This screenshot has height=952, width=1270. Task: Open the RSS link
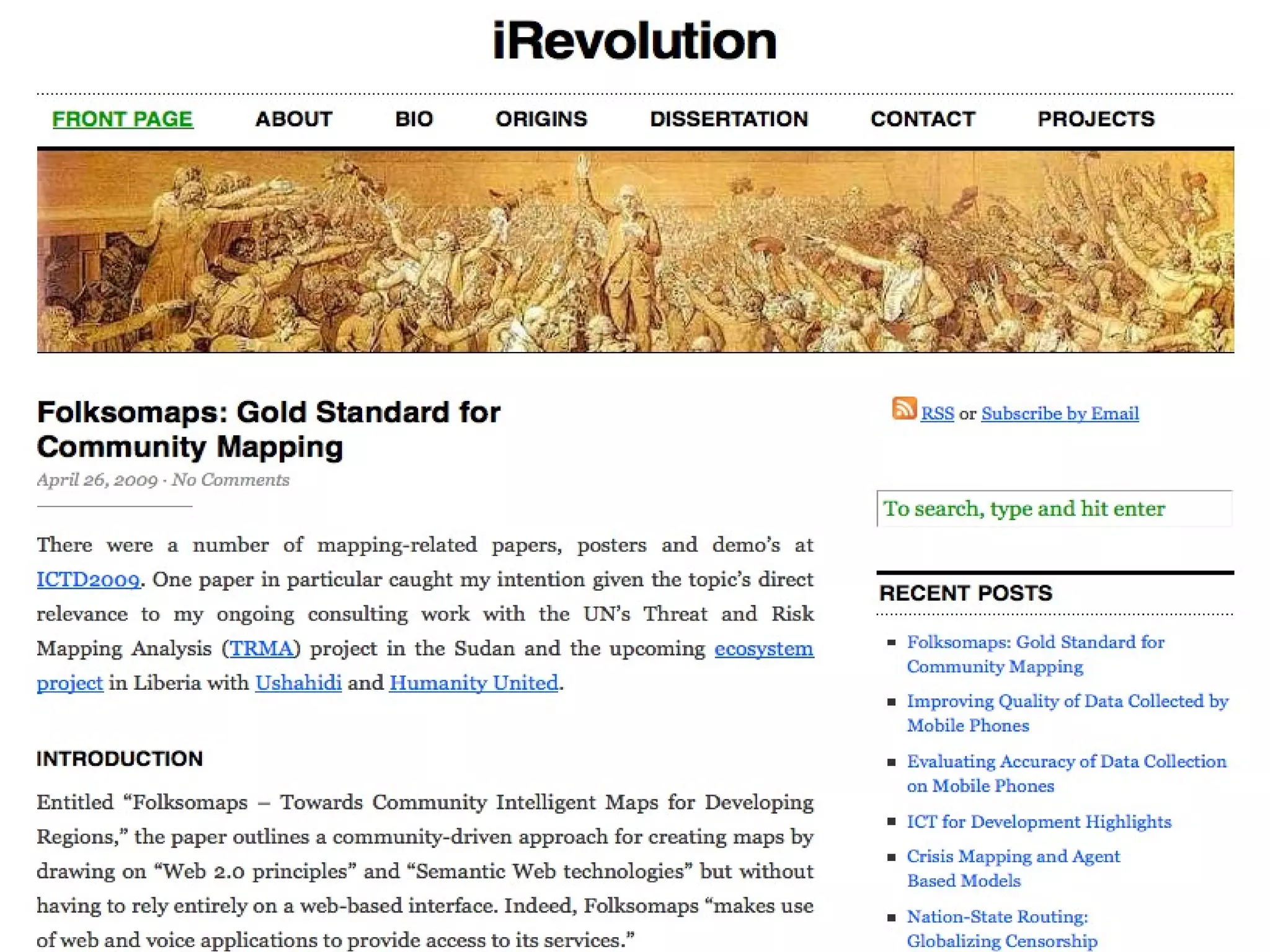pos(937,413)
